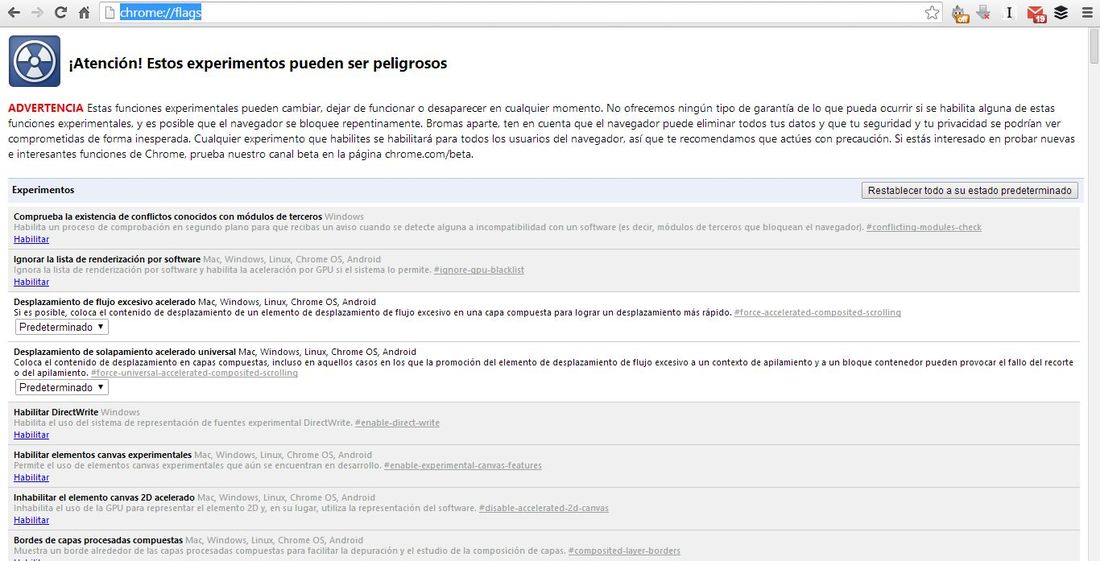The image size is (1100, 561).
Task: Click title 'Ignorar la lista de renderización por software'
Action: [107, 259]
